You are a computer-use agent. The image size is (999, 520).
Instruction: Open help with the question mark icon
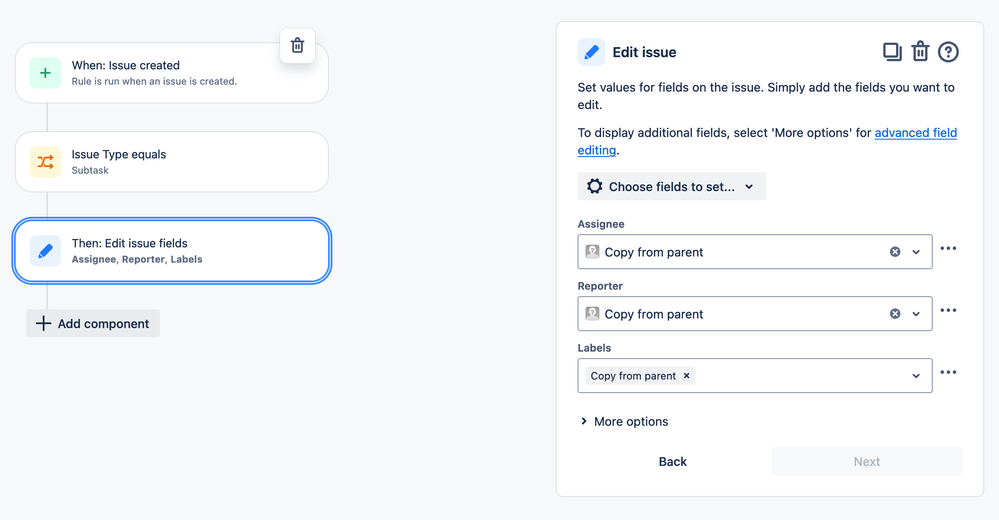point(948,52)
